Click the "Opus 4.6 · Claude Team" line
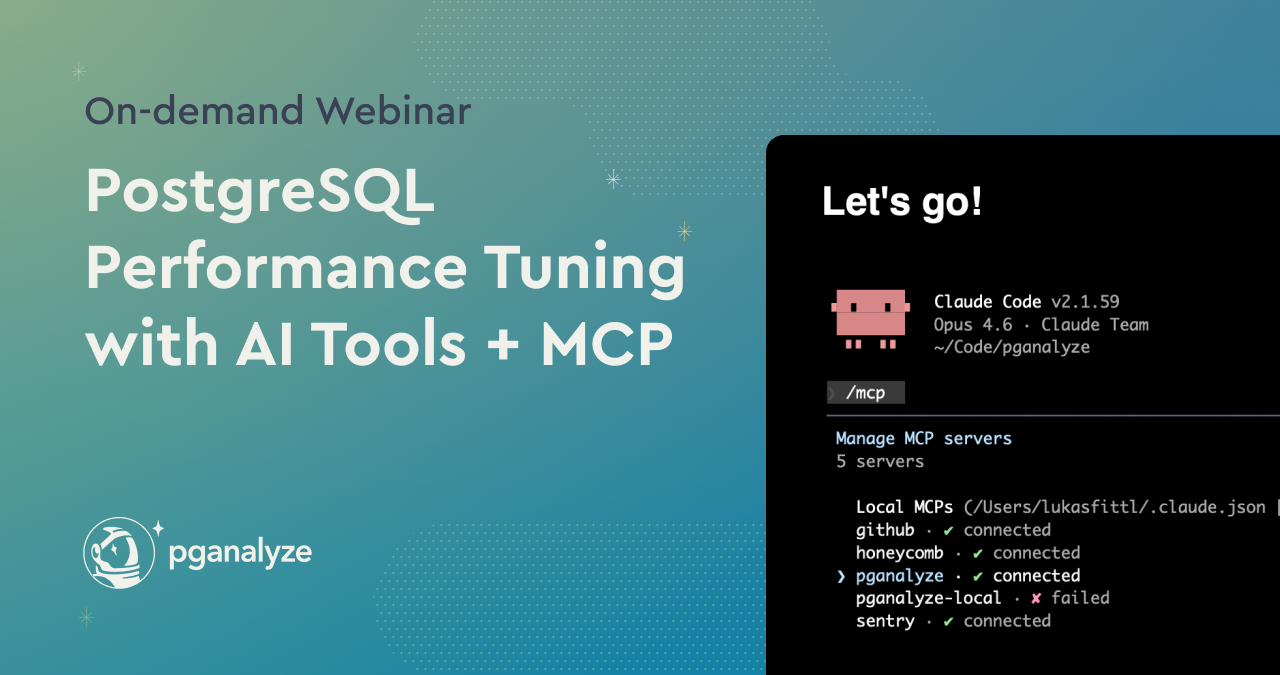1280x675 pixels. [1041, 325]
